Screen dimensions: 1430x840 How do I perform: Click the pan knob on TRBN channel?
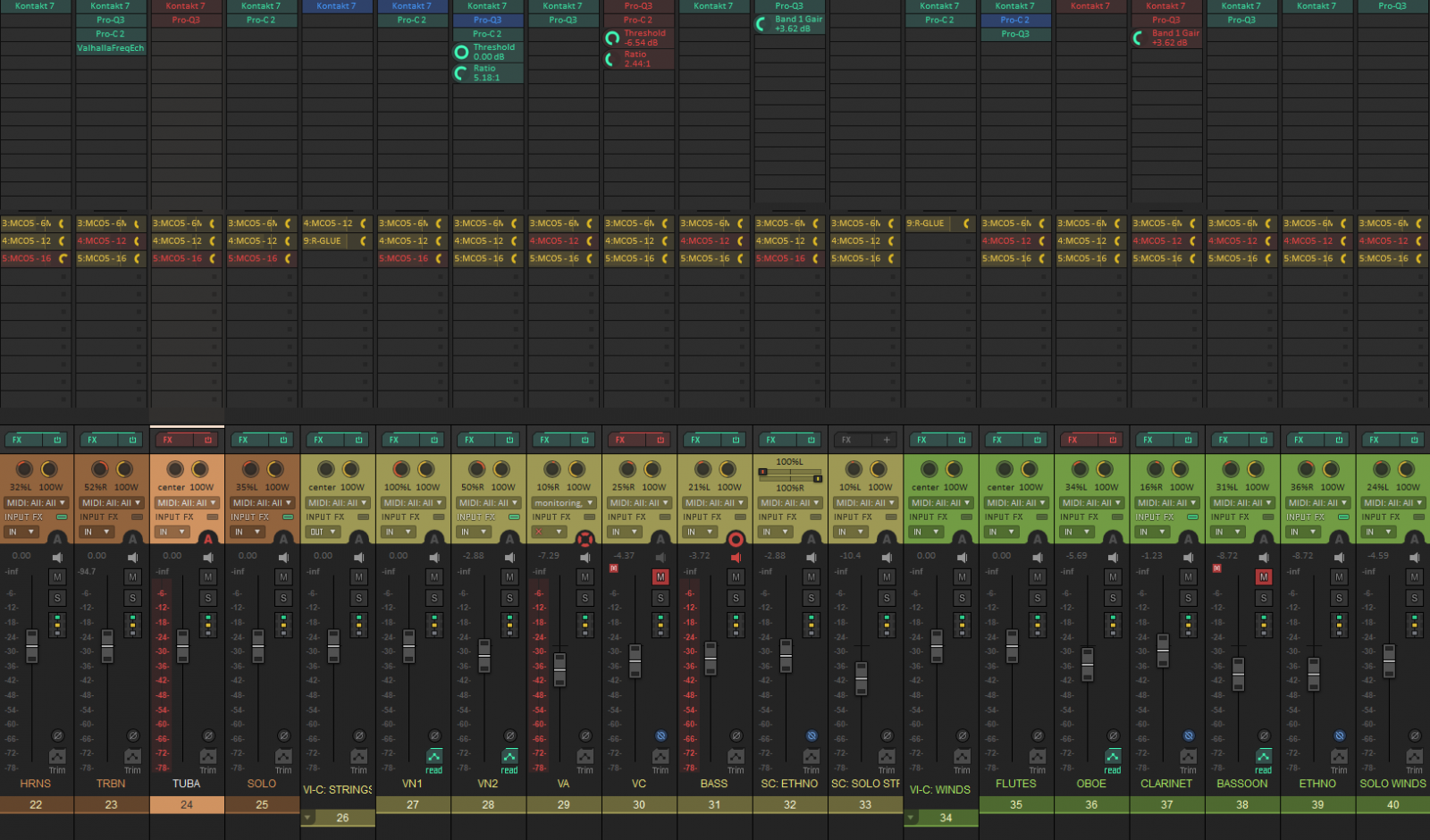coord(99,471)
